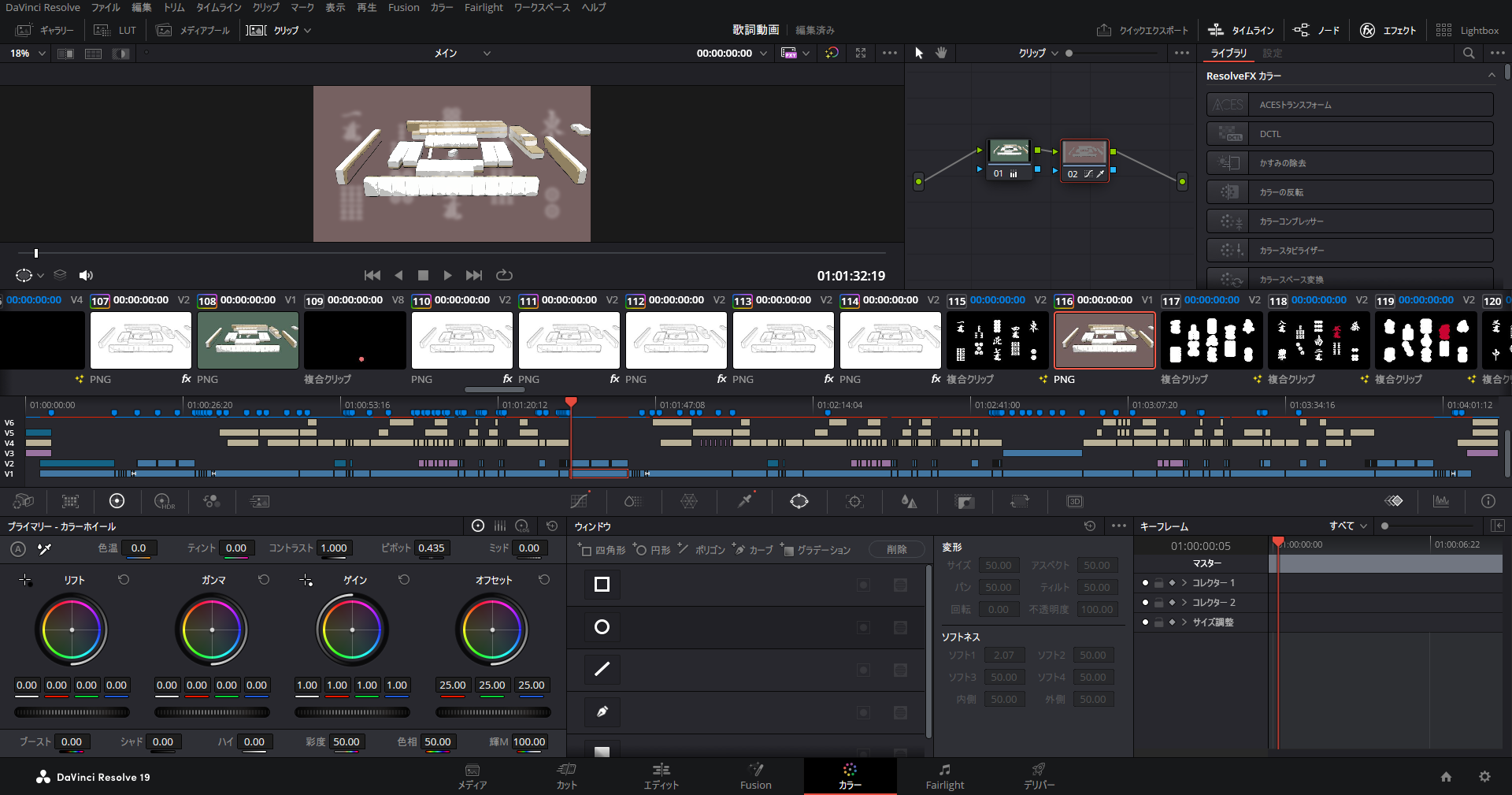Viewport: 1512px width, 795px height.
Task: Open the Curves palette
Action: (x=579, y=501)
